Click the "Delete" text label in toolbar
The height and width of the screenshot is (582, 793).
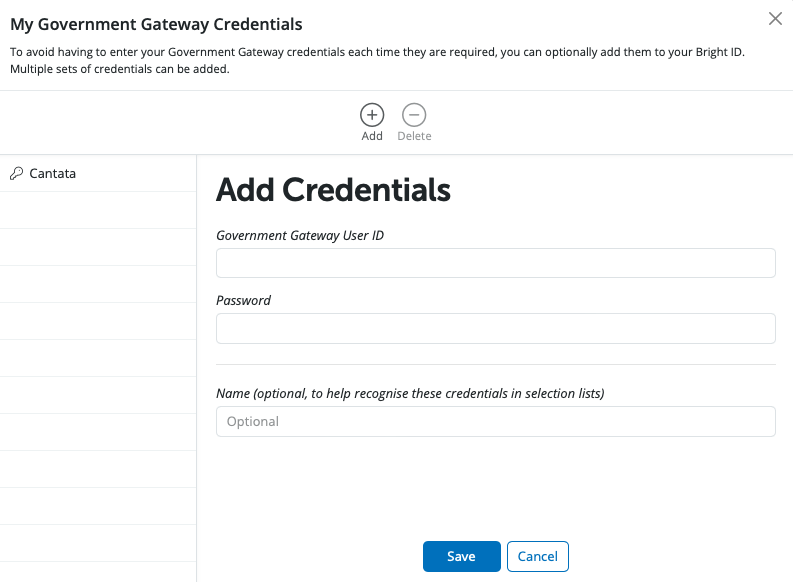pos(414,136)
